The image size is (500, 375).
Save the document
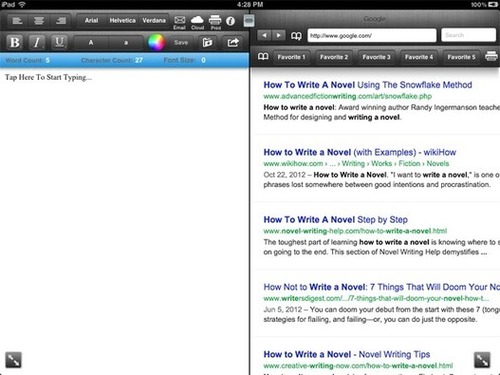click(181, 42)
